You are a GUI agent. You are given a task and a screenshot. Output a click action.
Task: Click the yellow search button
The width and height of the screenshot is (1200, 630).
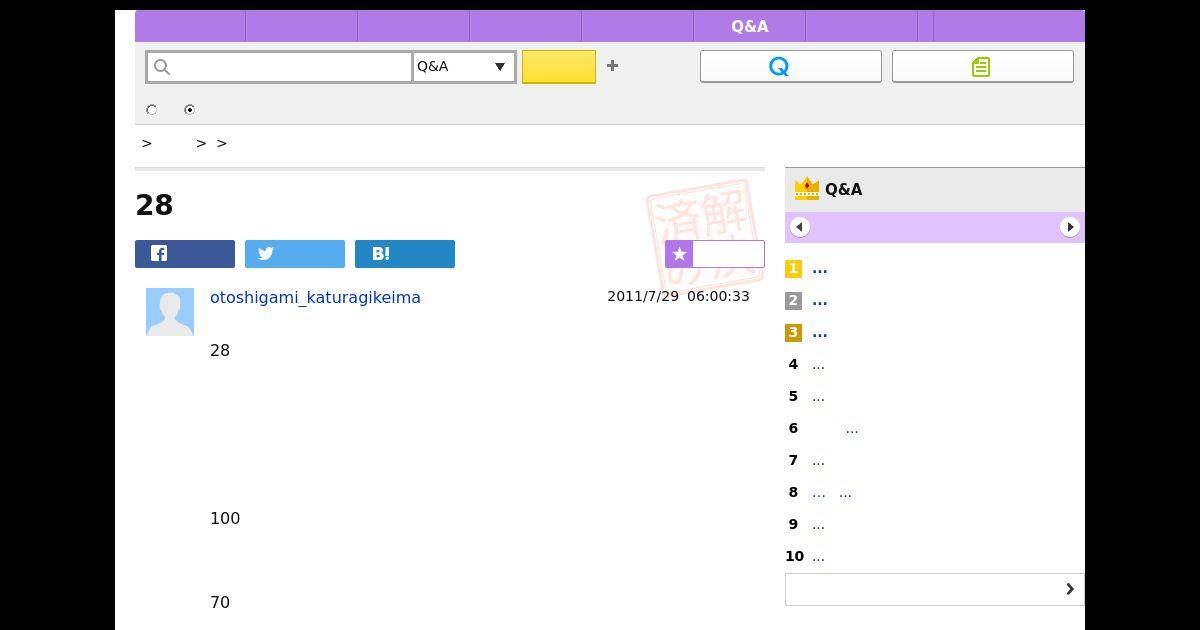point(559,67)
